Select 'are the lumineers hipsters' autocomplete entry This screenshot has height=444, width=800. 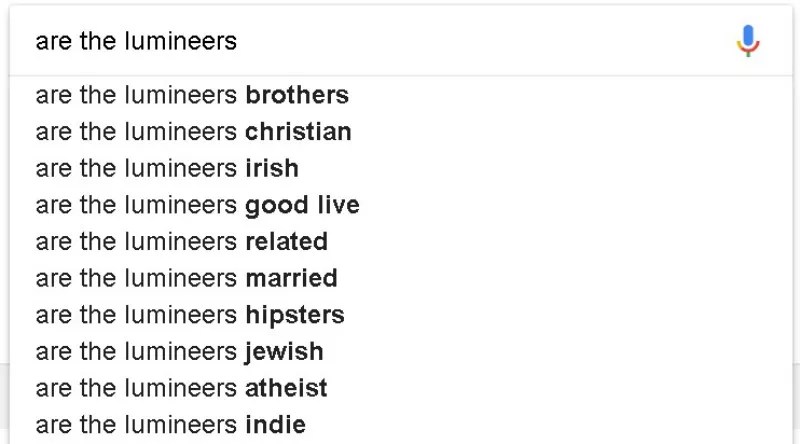pyautogui.click(x=190, y=315)
